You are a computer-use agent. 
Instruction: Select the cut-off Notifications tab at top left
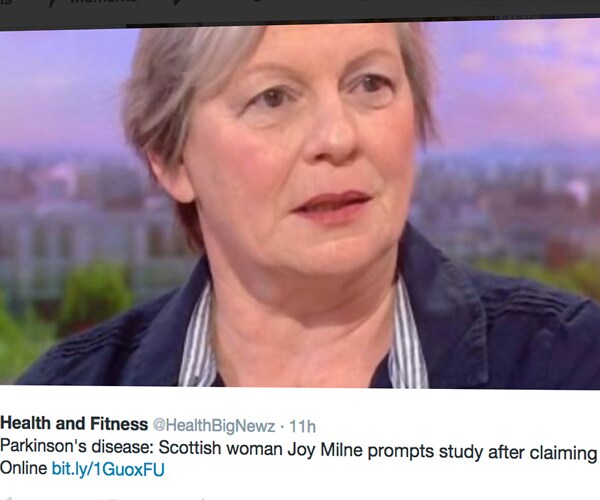(6, 2)
